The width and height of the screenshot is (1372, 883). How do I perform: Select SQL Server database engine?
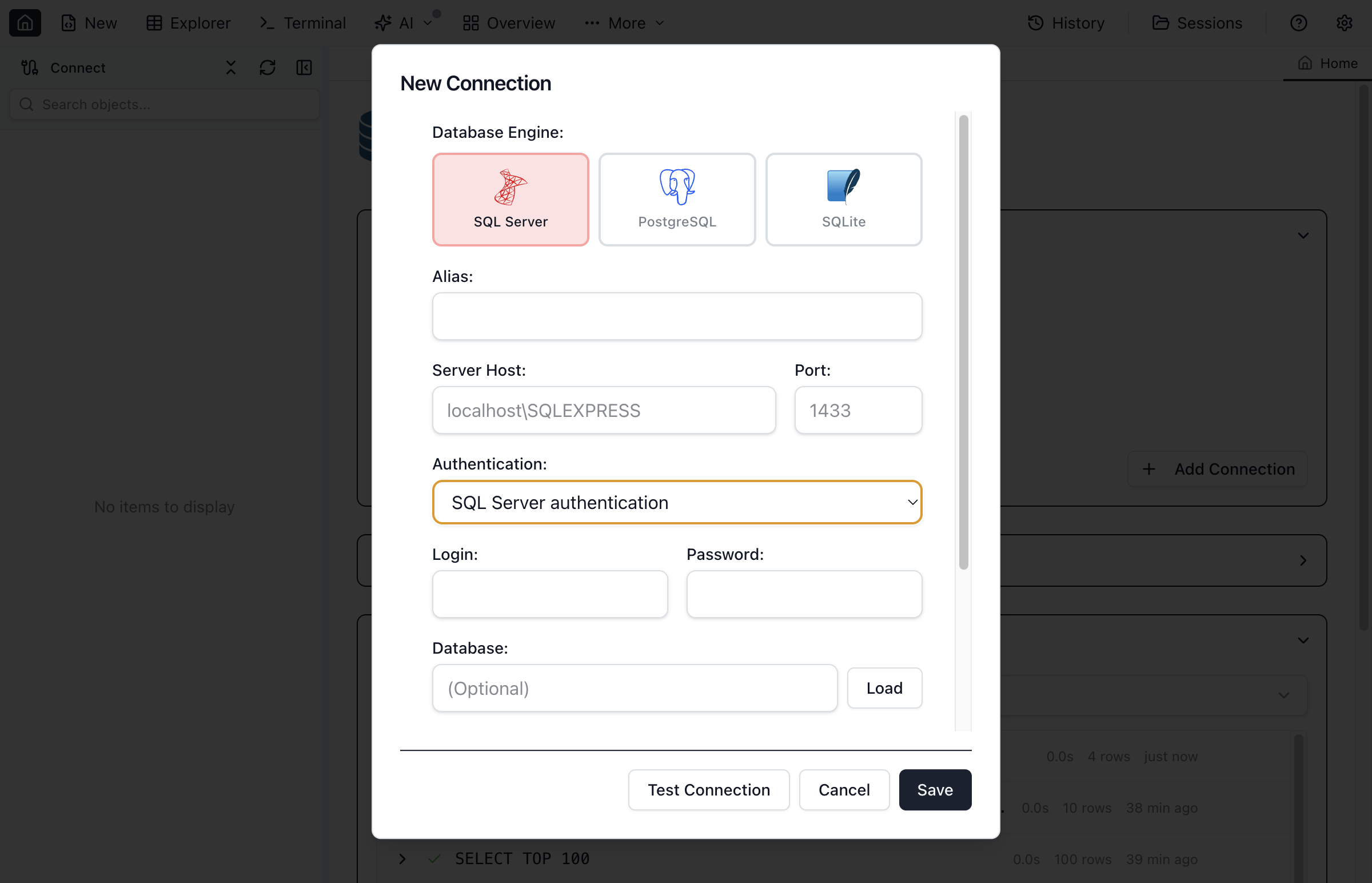[x=510, y=199]
